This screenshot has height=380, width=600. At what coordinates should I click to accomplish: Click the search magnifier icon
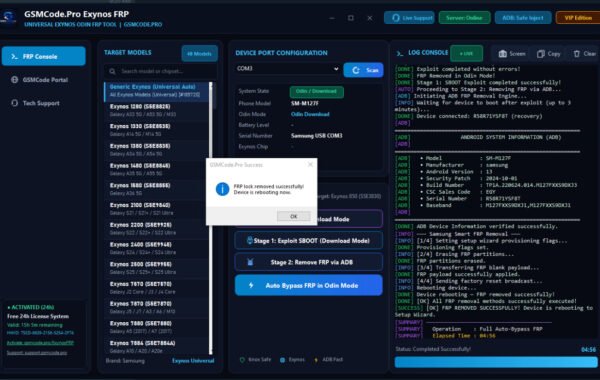click(x=112, y=71)
